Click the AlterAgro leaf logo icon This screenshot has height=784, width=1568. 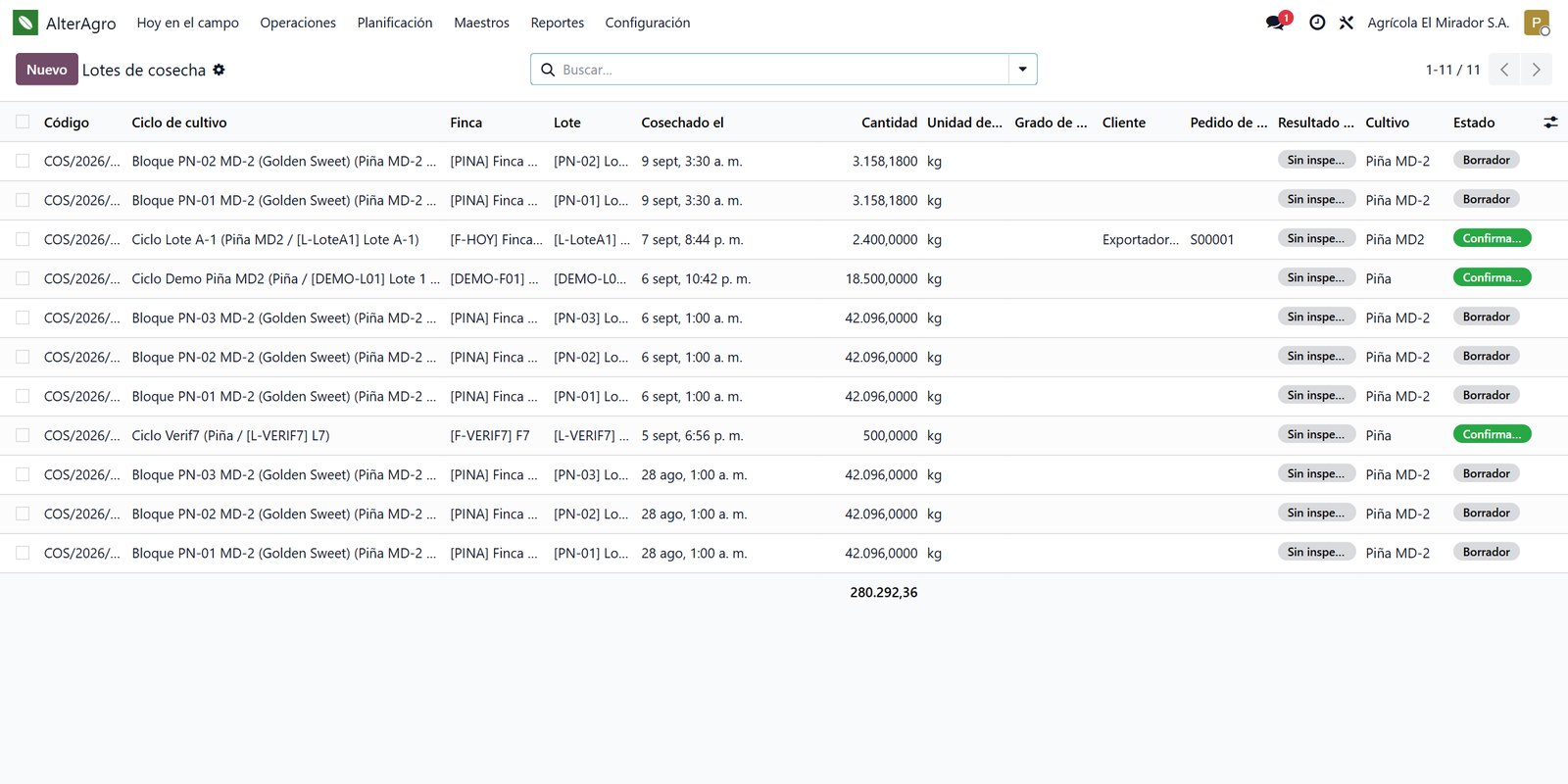tap(25, 23)
